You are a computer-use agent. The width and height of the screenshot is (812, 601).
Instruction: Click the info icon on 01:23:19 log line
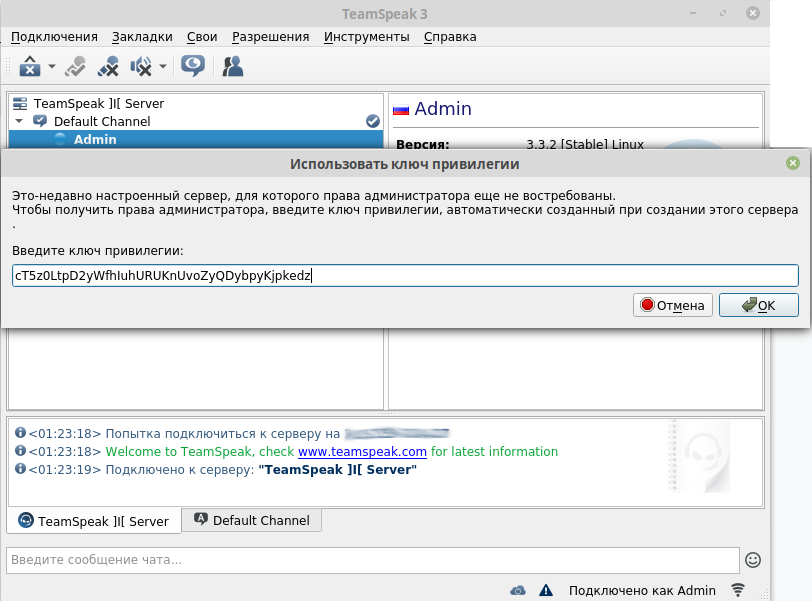20,468
